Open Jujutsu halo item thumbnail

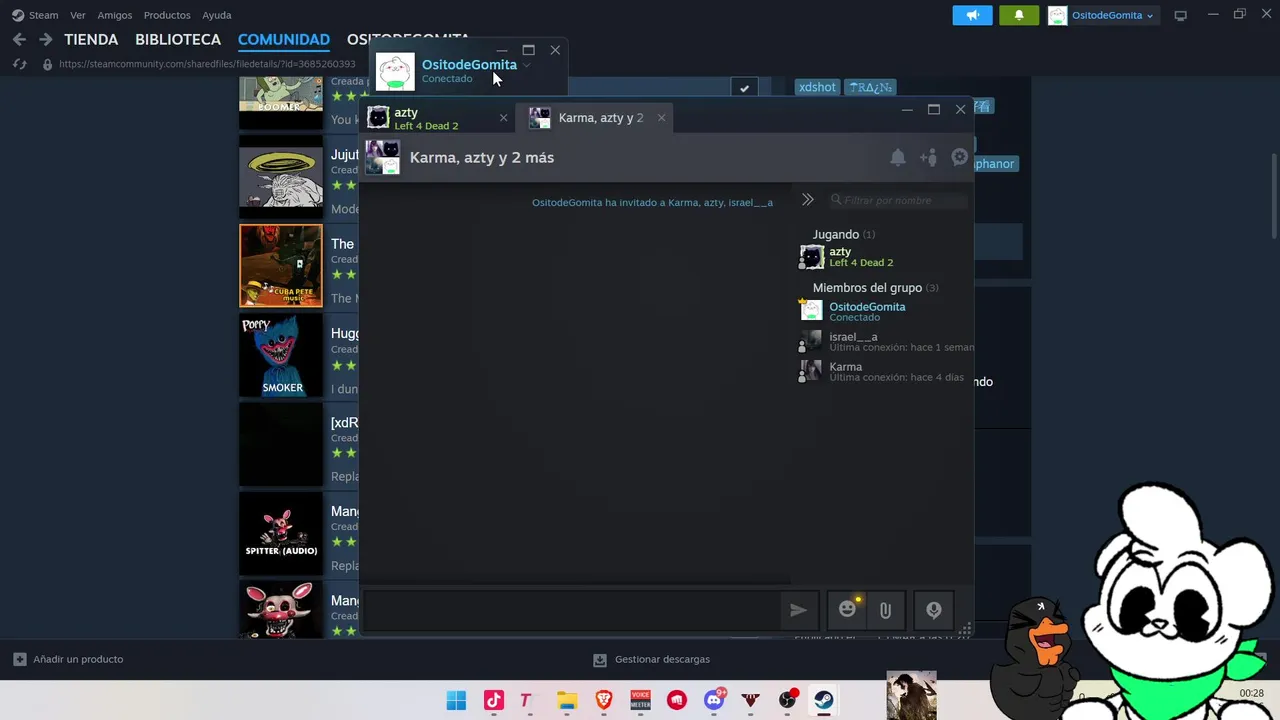[281, 177]
